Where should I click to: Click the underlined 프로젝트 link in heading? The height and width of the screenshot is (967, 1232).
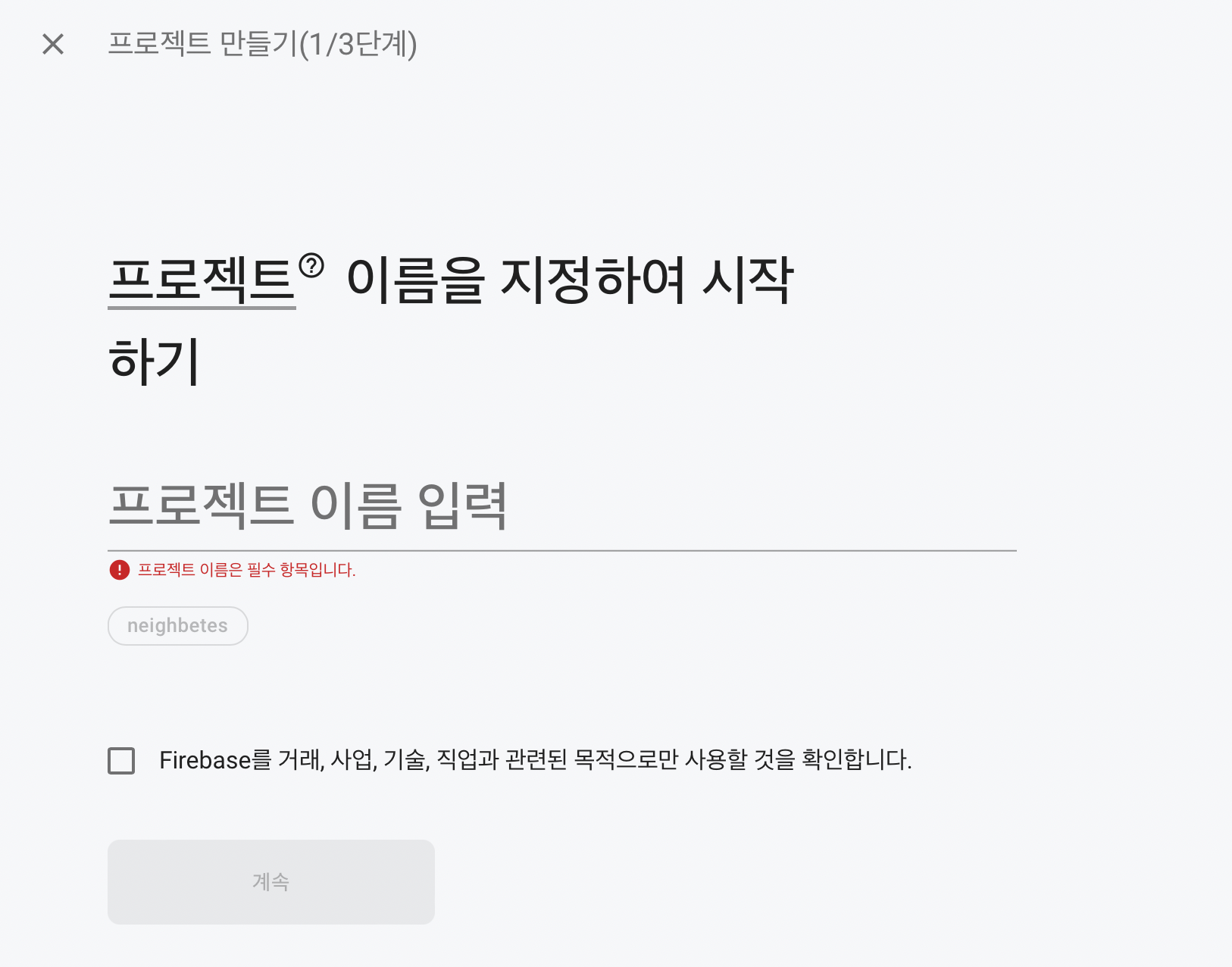202,280
